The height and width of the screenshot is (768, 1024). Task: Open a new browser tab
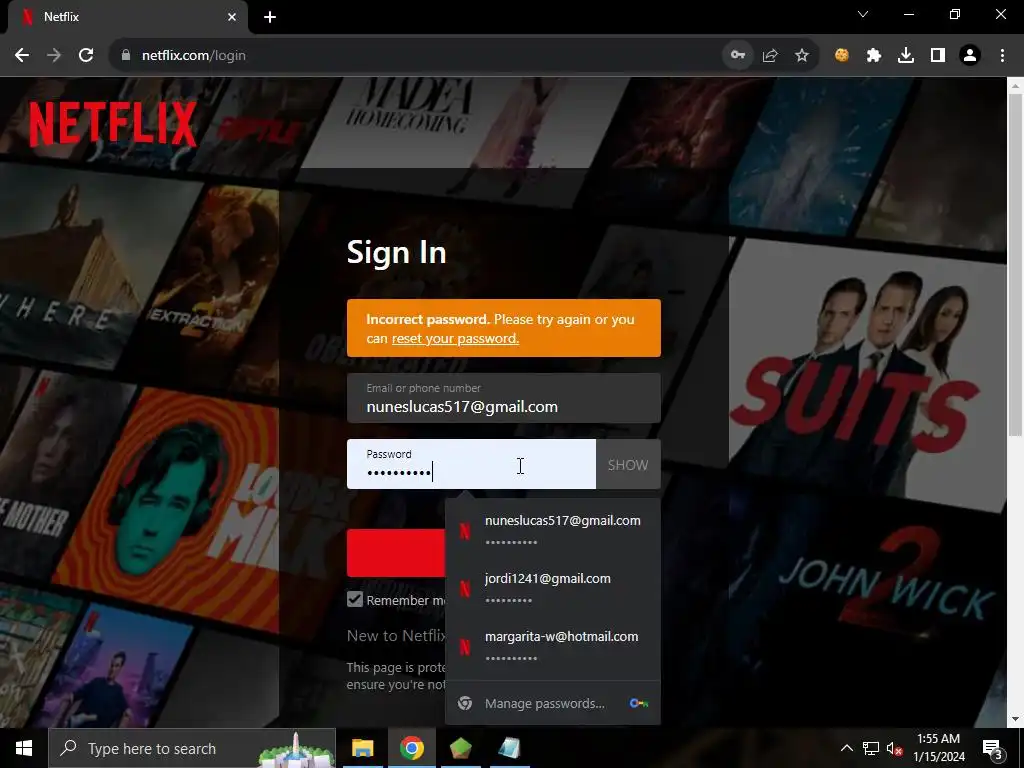point(270,17)
